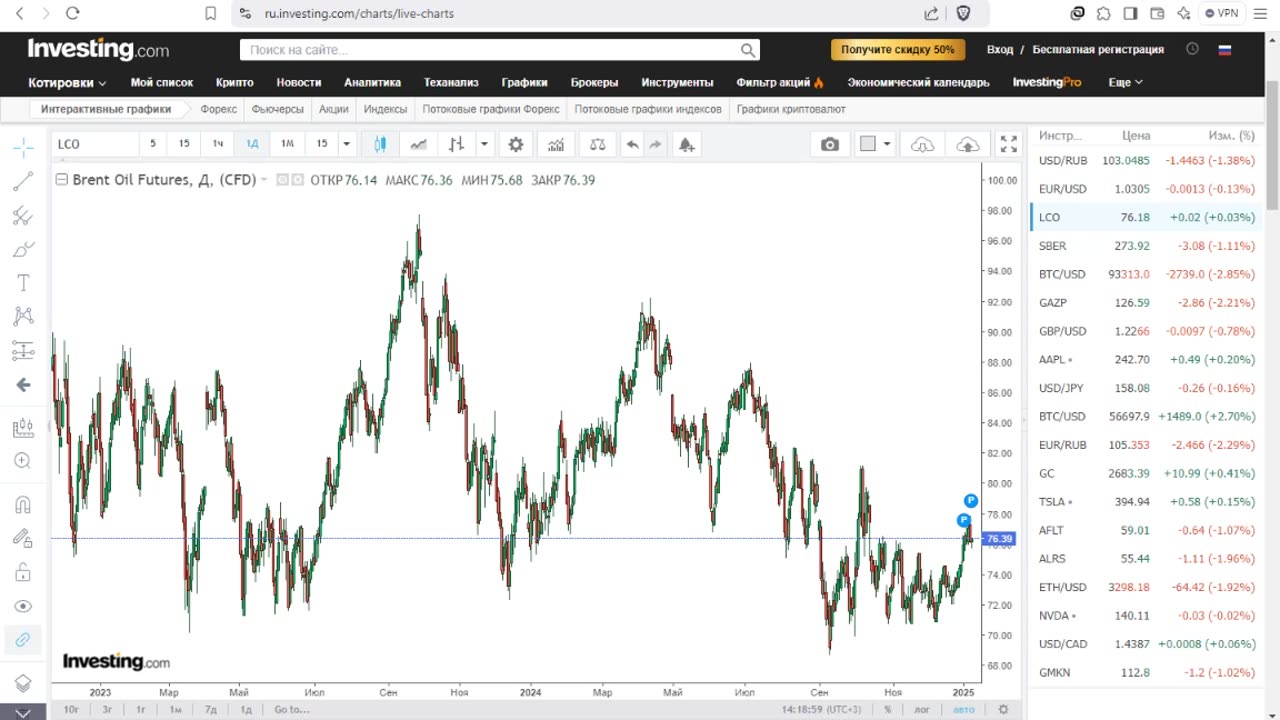Viewport: 1280px width, 720px height.
Task: Toggle fullscreen chart mode
Action: [1009, 144]
